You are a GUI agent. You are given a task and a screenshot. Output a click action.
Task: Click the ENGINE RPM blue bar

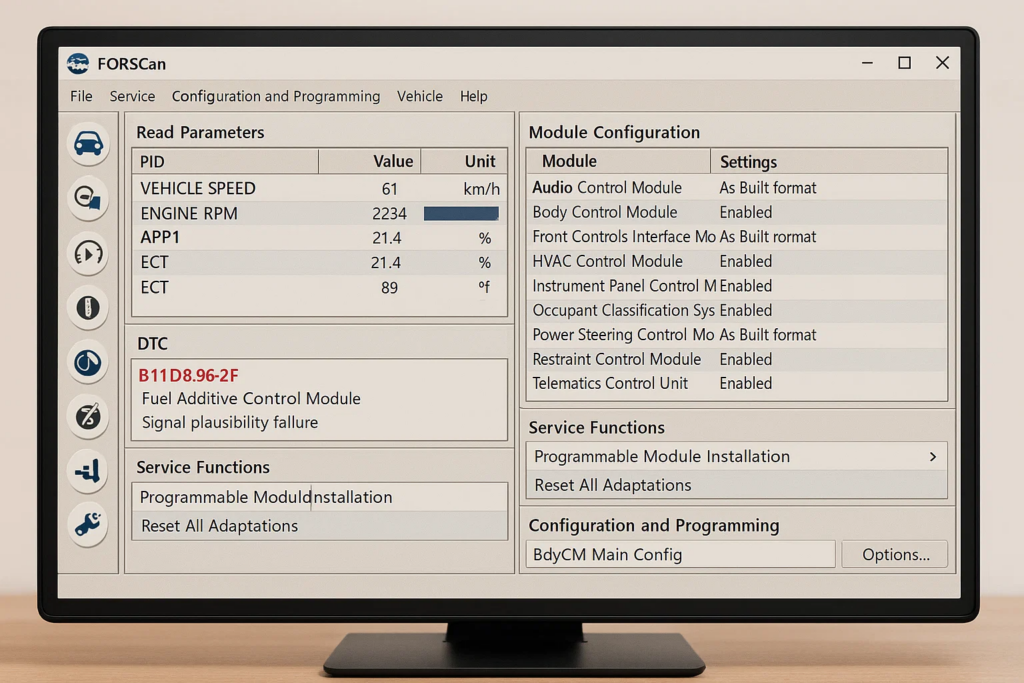point(461,214)
